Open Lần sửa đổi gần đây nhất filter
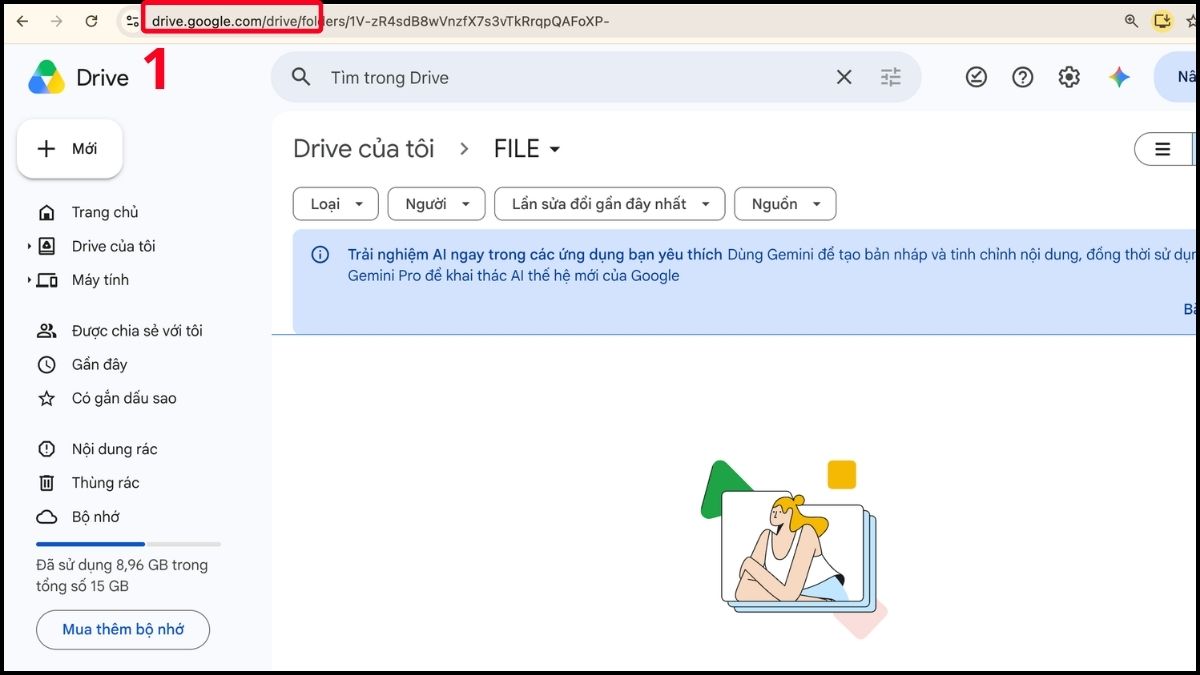1200x675 pixels. pos(609,204)
